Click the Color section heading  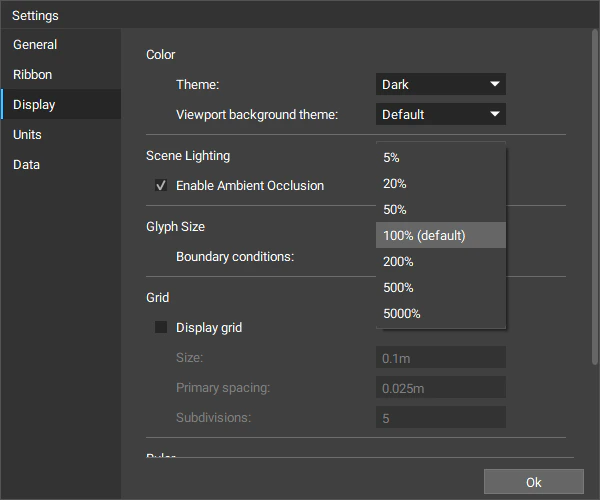pos(160,54)
